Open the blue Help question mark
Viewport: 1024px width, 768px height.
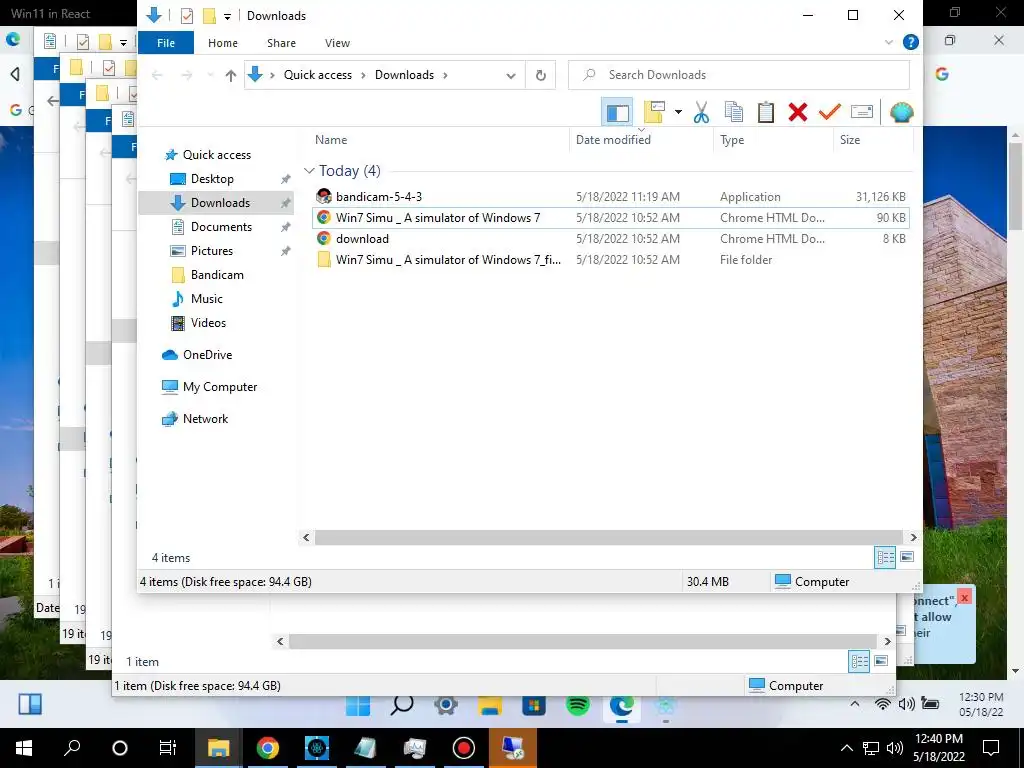[x=910, y=42]
